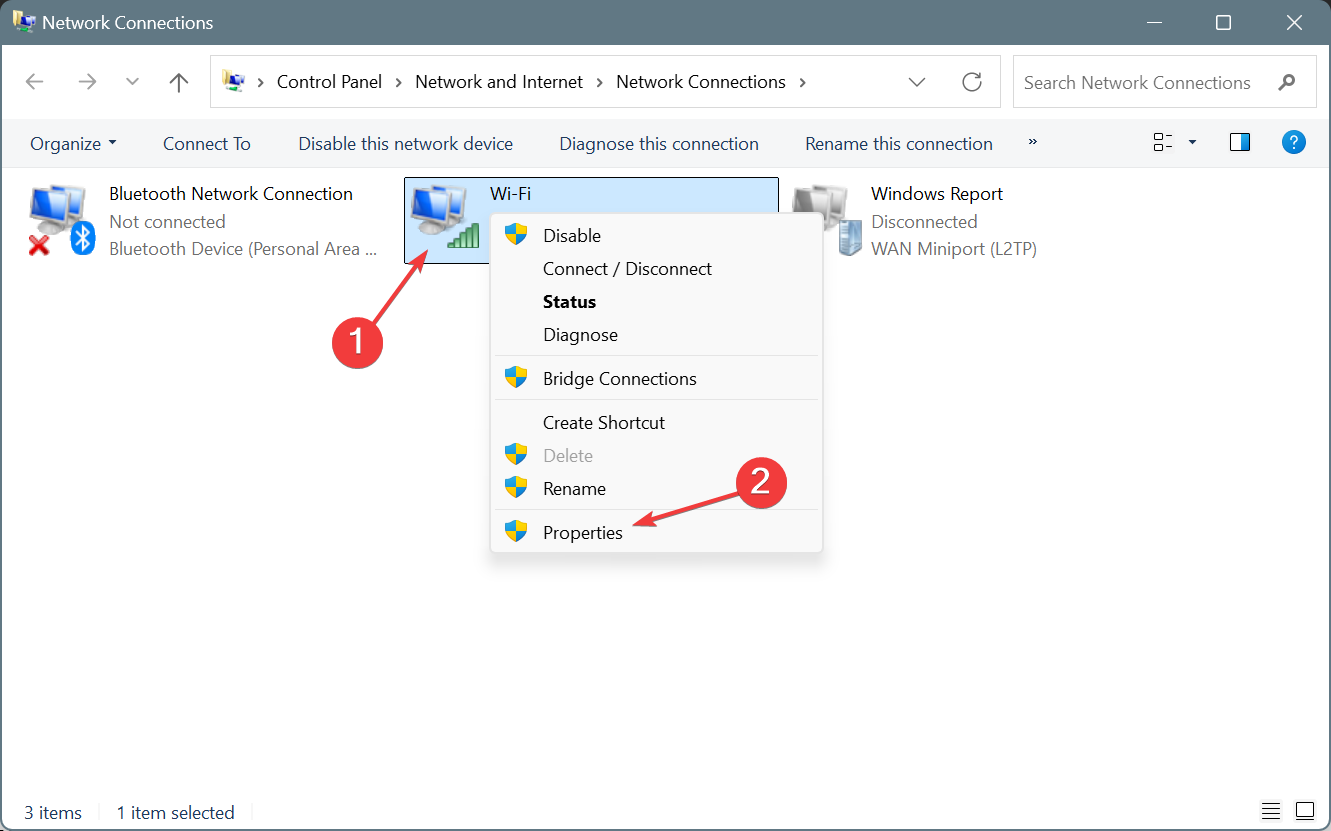Focus the Search Network Connections box

coord(1164,82)
